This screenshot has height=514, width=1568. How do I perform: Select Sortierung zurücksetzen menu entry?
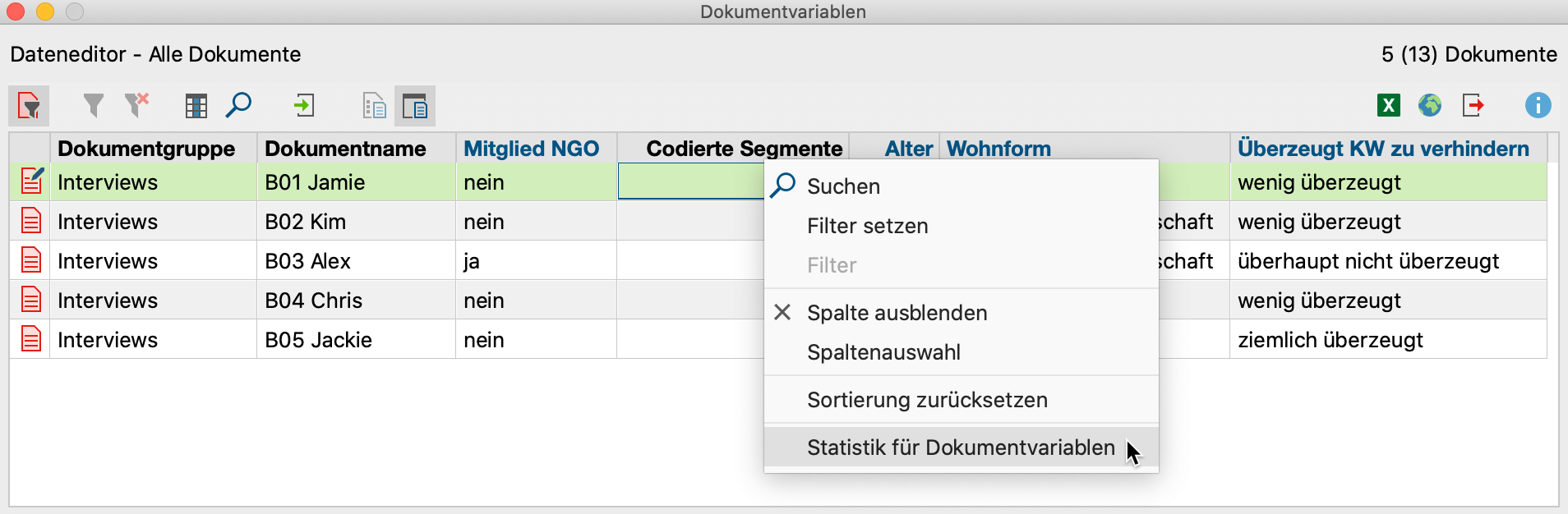coord(962,400)
